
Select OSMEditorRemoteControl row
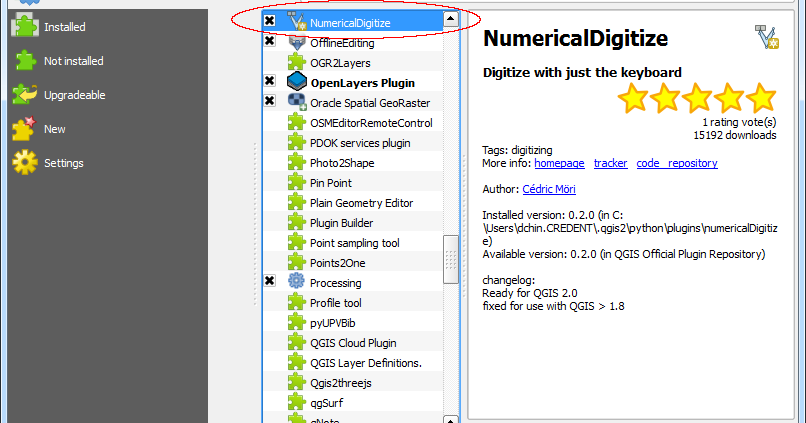click(353, 123)
